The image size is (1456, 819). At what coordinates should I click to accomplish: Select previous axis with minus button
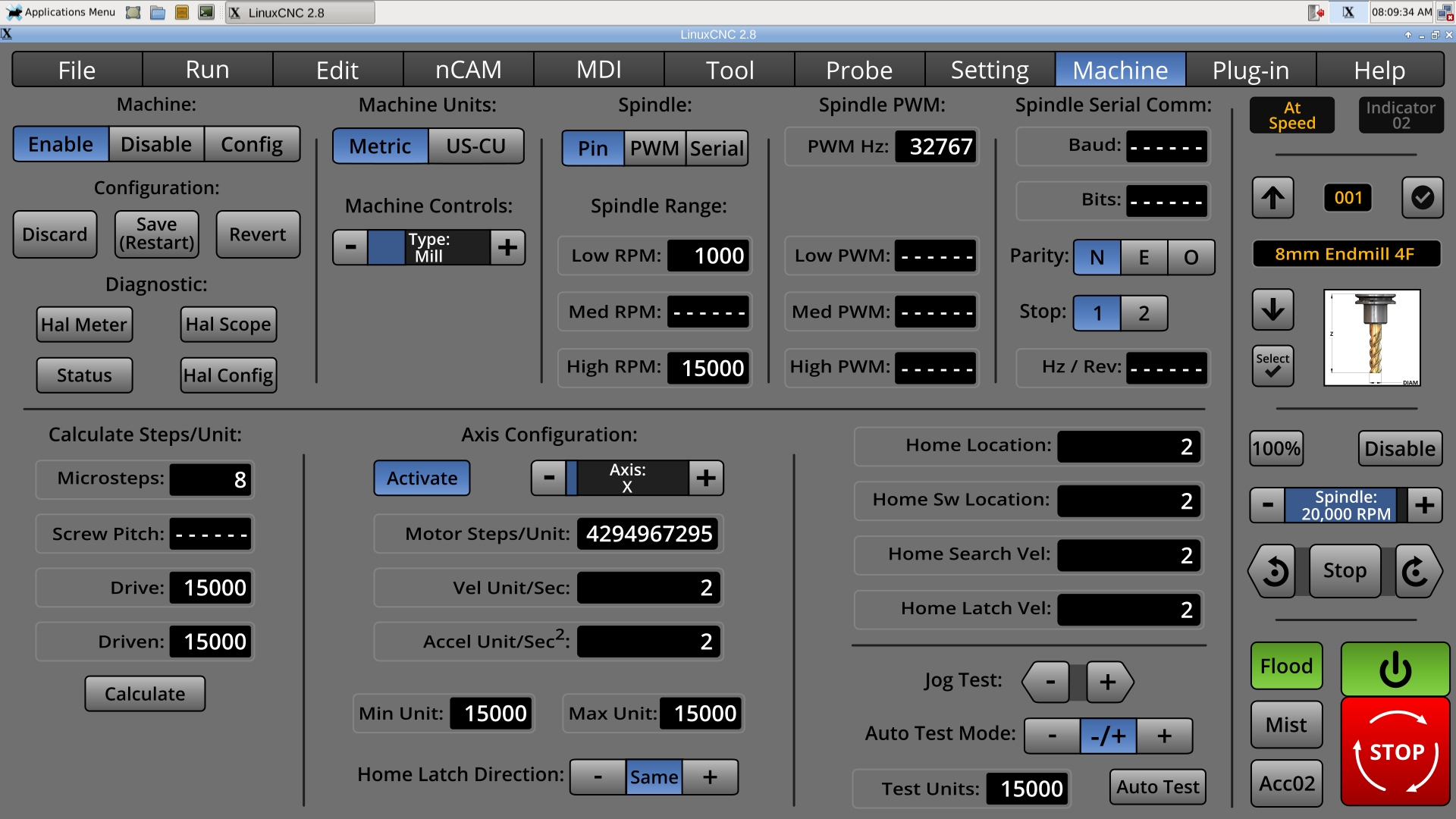pos(549,478)
